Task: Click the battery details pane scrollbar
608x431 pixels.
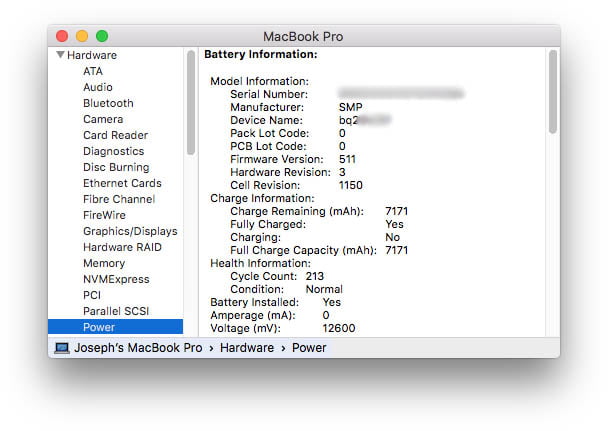Action: click(553, 92)
